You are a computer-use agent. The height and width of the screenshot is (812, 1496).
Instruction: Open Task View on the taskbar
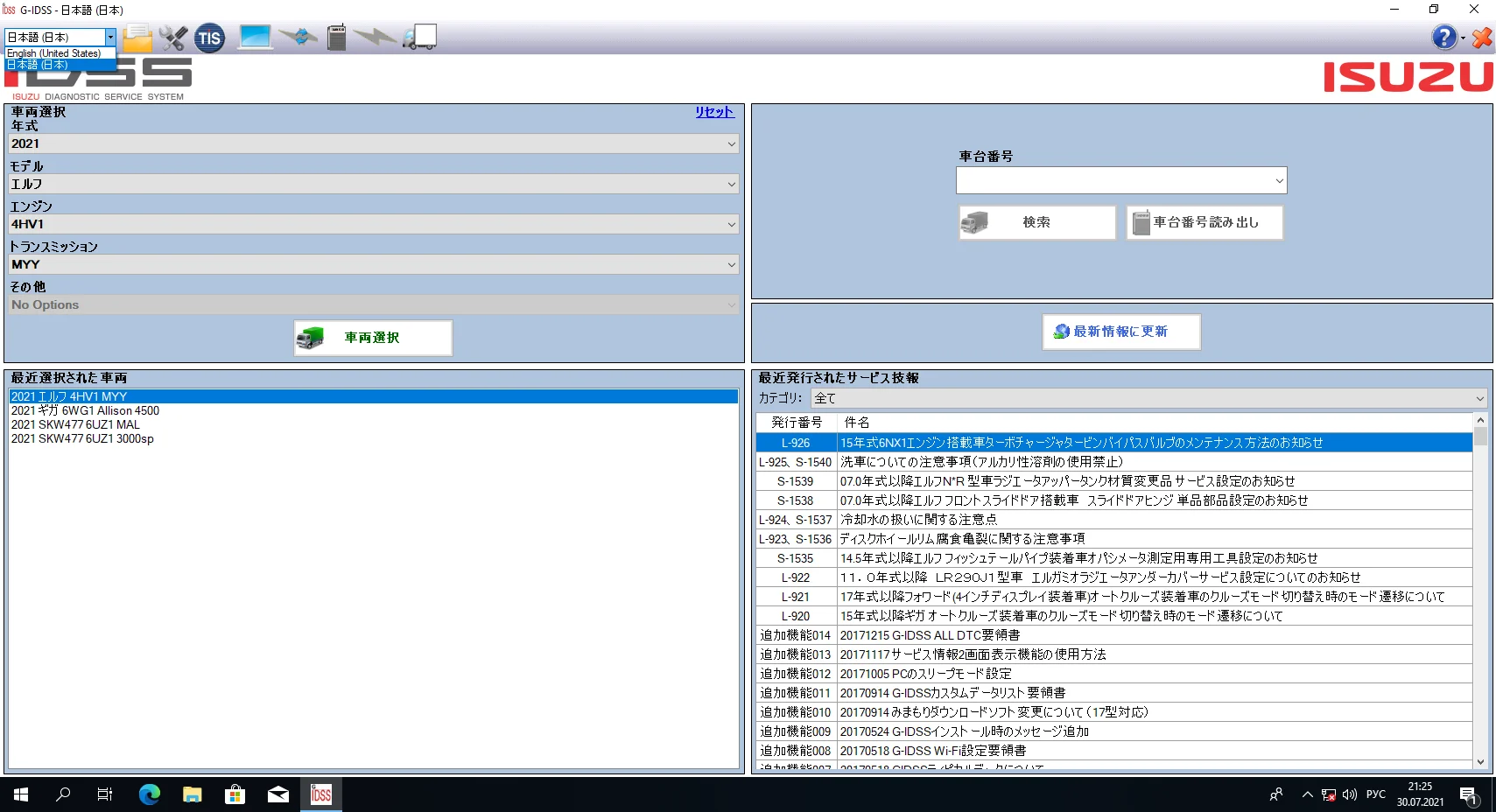[105, 794]
